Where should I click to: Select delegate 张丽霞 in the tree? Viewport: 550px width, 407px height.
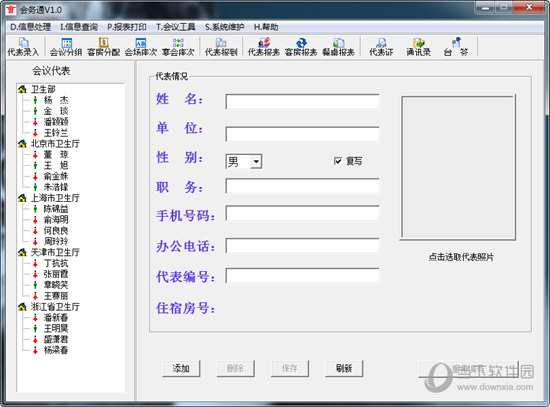coord(56,274)
